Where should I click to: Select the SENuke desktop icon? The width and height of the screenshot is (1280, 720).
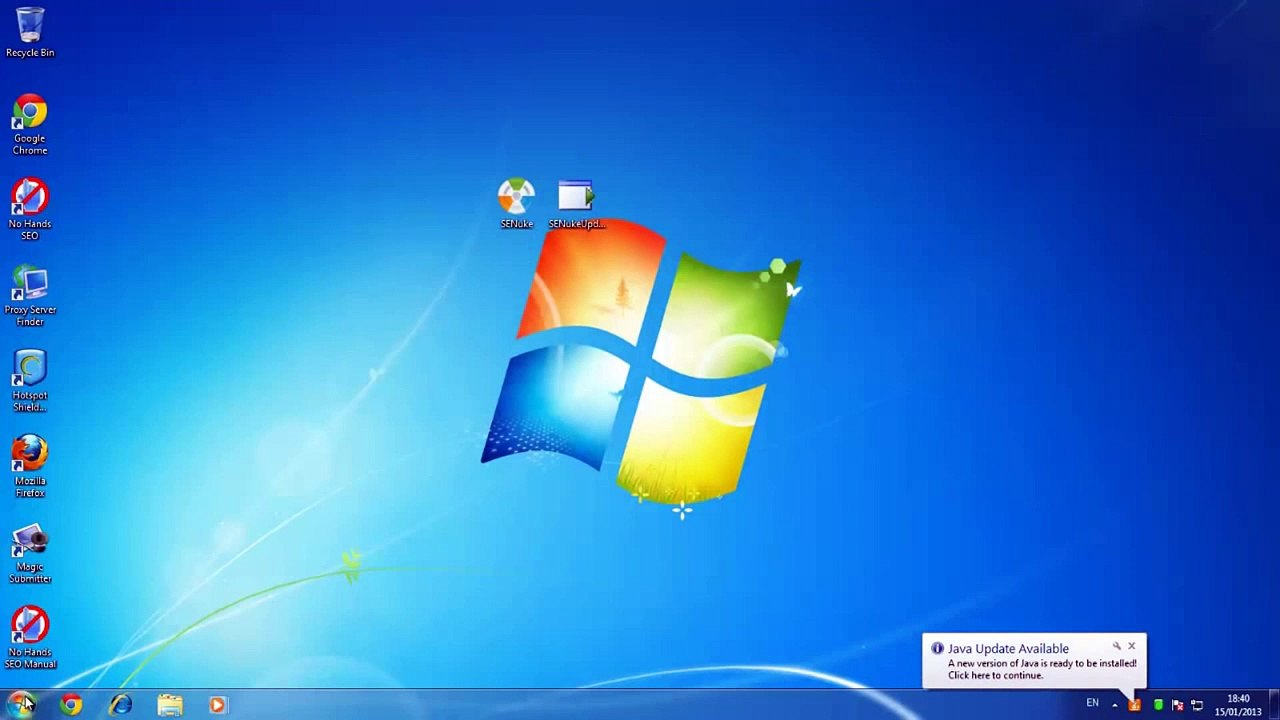click(x=517, y=204)
